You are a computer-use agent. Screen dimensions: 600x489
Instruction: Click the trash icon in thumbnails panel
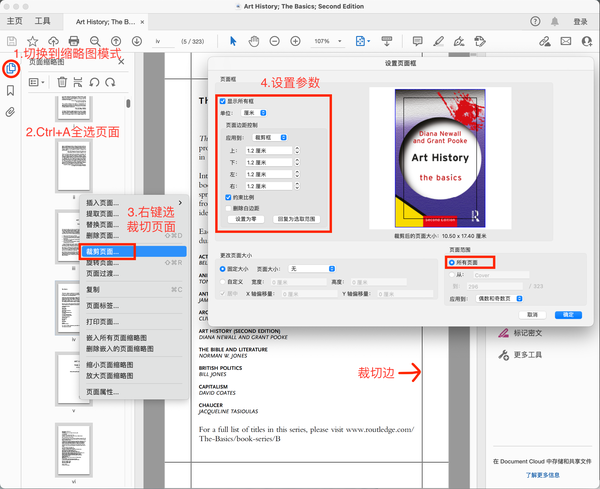pyautogui.click(x=62, y=82)
